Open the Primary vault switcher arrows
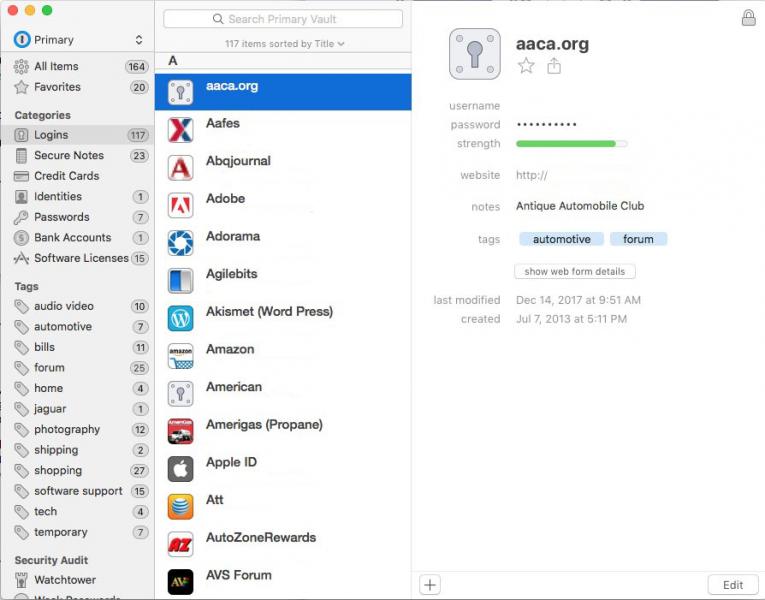Screen dimensions: 765x600 pyautogui.click(x=139, y=40)
